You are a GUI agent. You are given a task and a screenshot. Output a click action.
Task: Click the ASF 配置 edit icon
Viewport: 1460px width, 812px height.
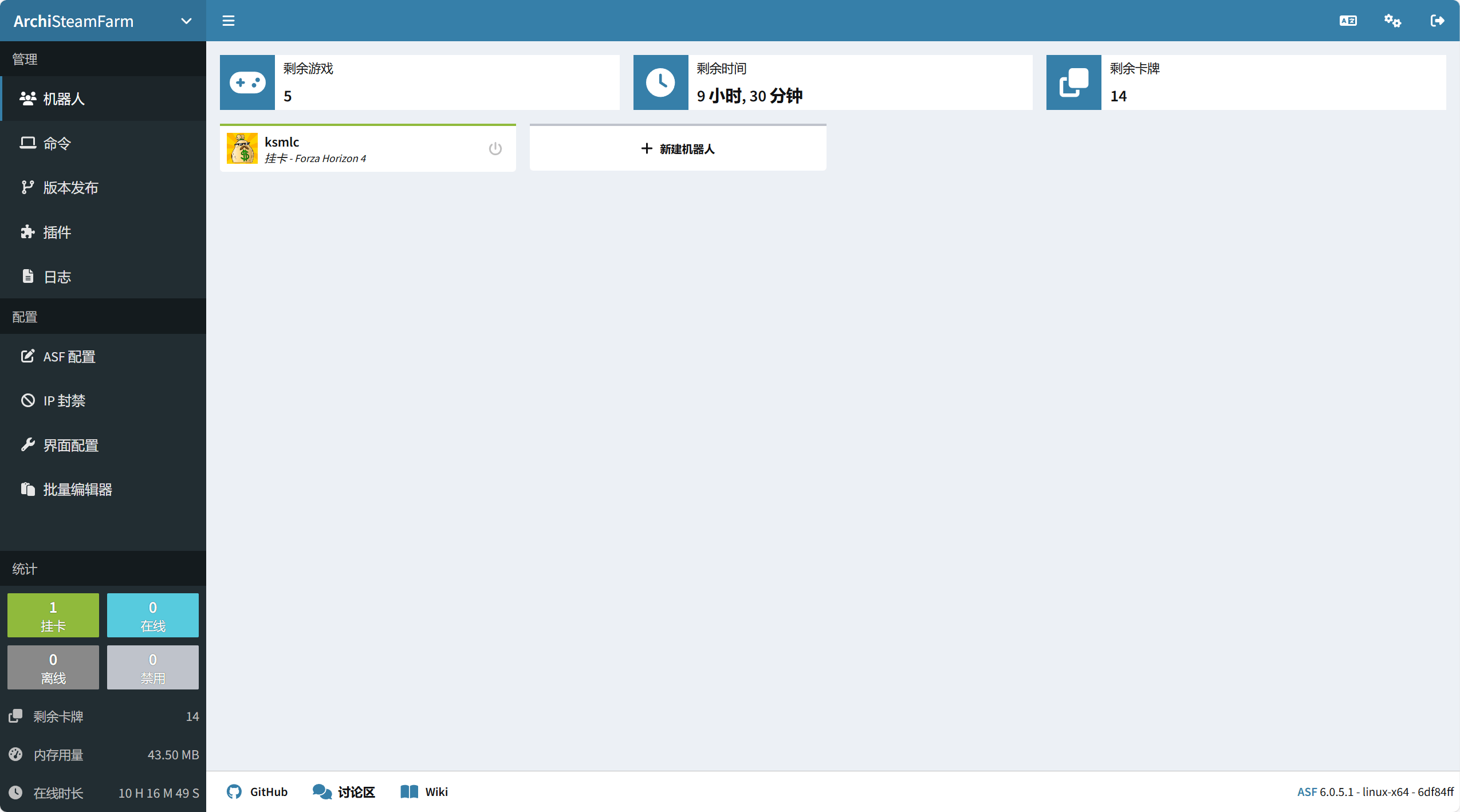tap(27, 356)
